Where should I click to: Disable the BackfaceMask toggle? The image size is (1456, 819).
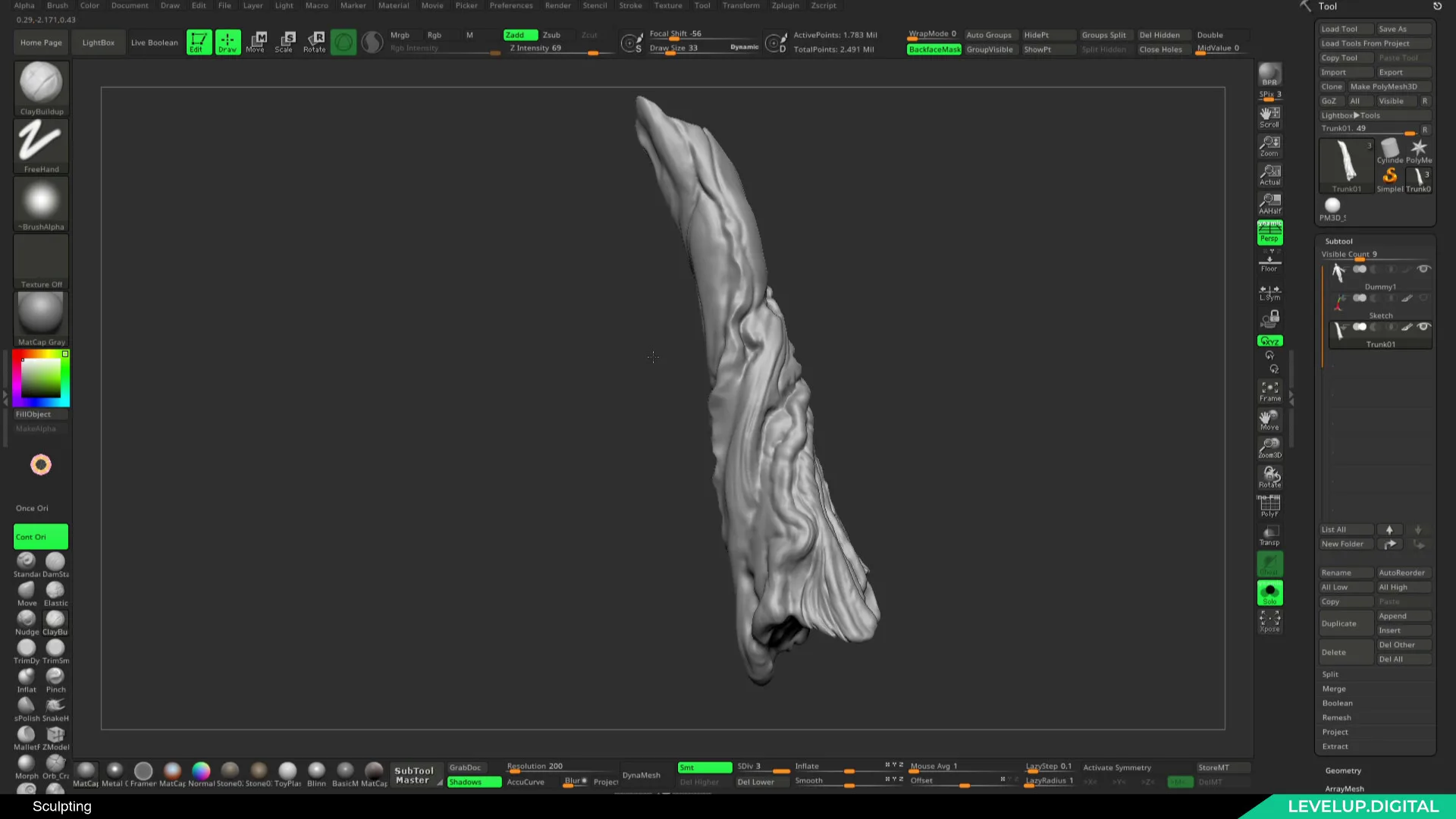coord(934,49)
